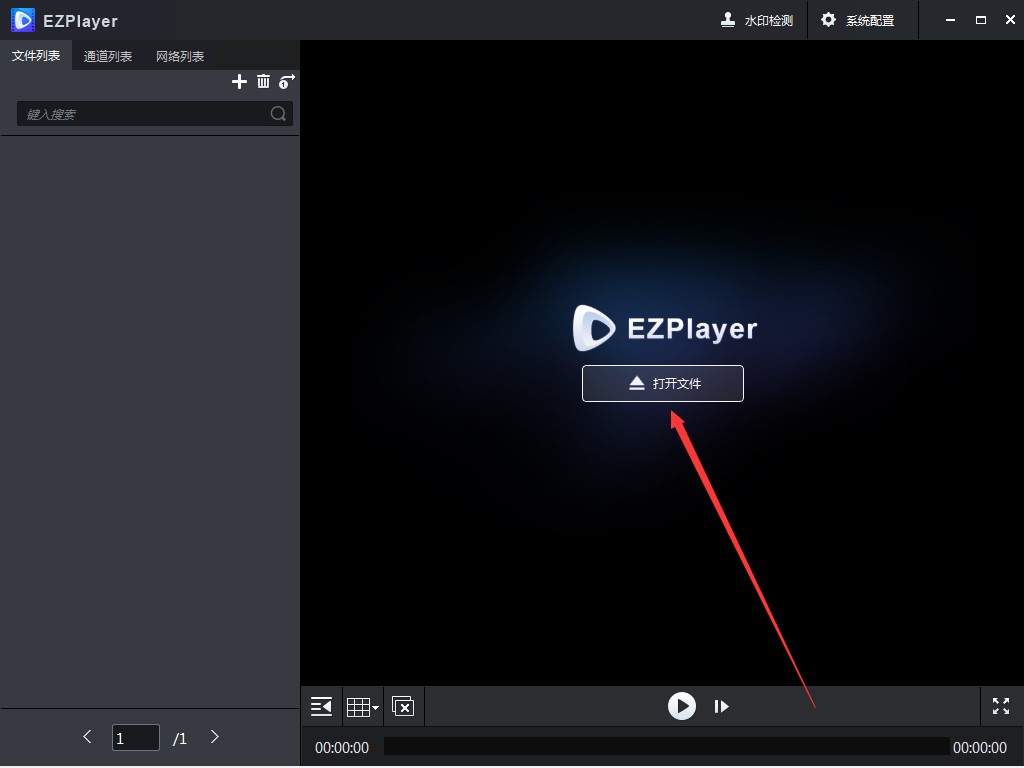This screenshot has height=768, width=1024.
Task: Go to next page with right chevron
Action: pyautogui.click(x=214, y=737)
